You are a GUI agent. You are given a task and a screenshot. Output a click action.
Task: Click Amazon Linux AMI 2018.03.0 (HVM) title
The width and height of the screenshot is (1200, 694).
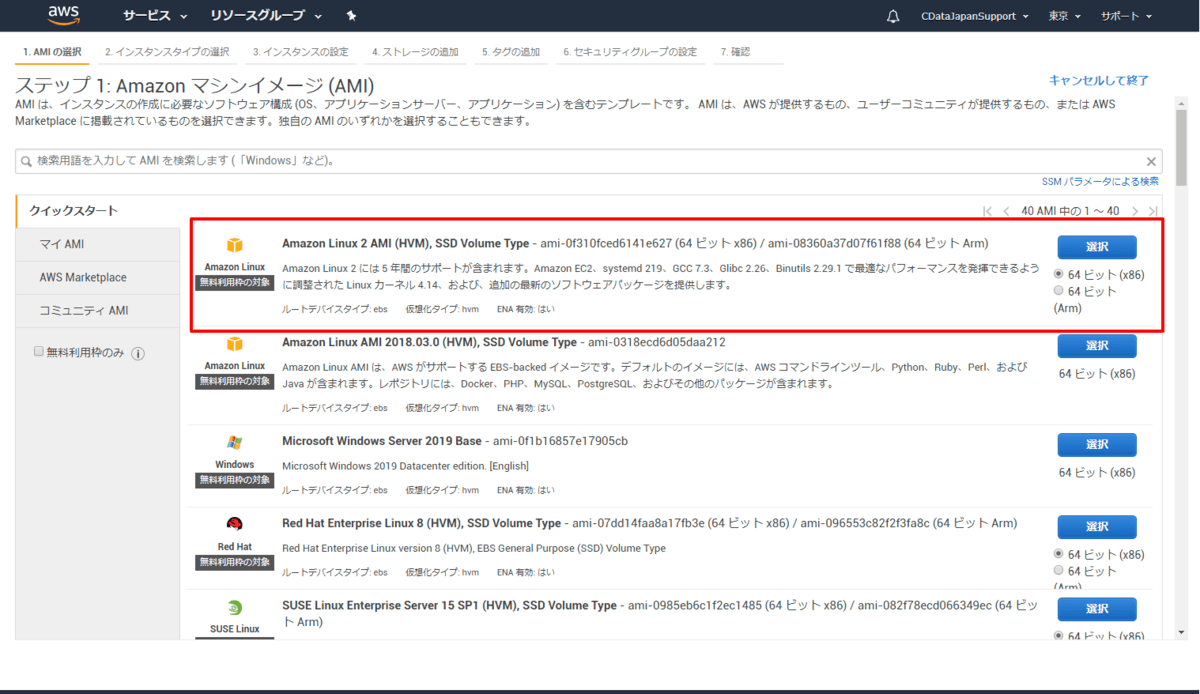point(429,342)
